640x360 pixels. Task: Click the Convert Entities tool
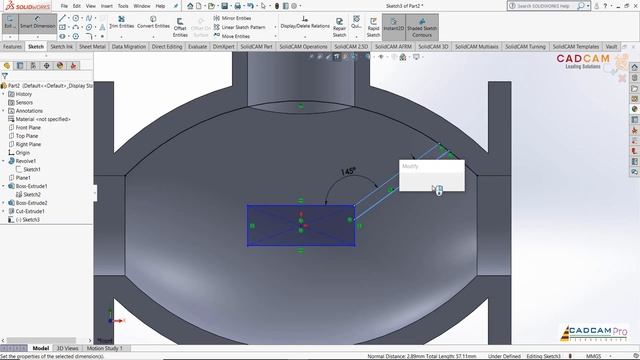coord(153,22)
